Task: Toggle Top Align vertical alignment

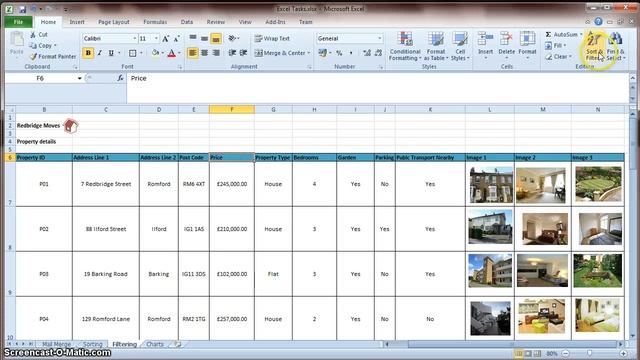Action: pyautogui.click(x=193, y=38)
